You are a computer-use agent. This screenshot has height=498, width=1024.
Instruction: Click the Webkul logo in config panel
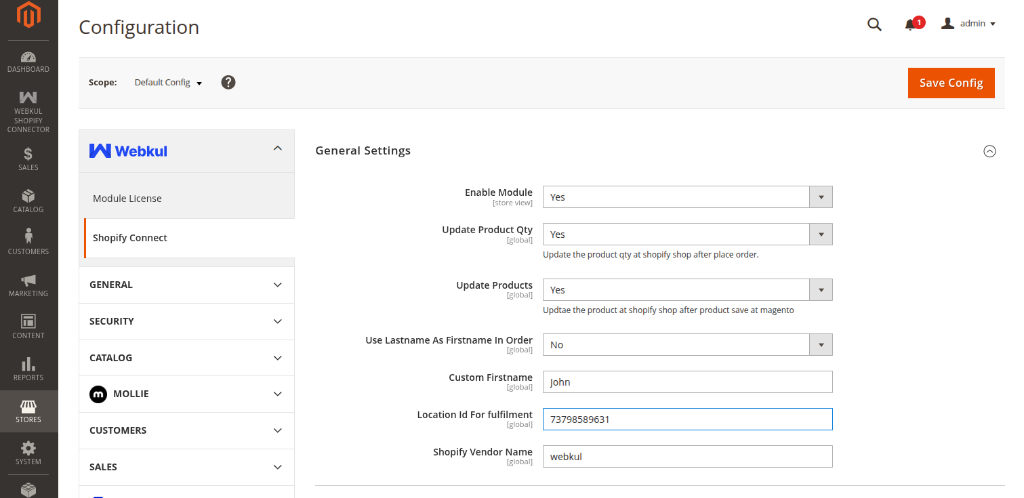pos(128,151)
